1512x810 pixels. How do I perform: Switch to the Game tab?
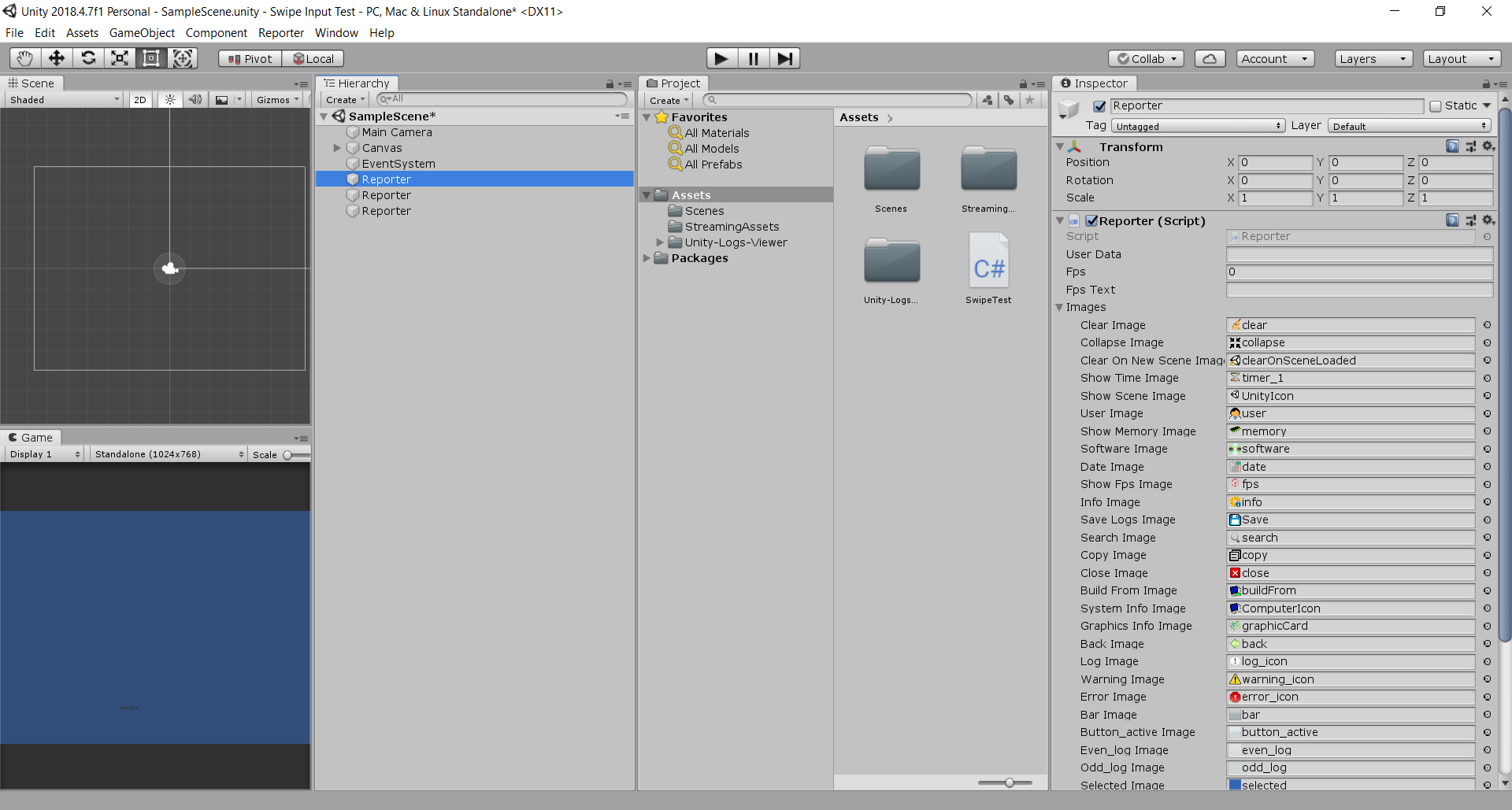32,437
